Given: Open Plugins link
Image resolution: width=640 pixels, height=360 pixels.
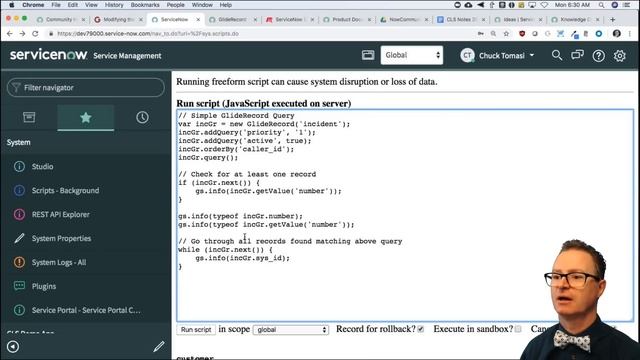Looking at the screenshot, I should pyautogui.click(x=44, y=286).
